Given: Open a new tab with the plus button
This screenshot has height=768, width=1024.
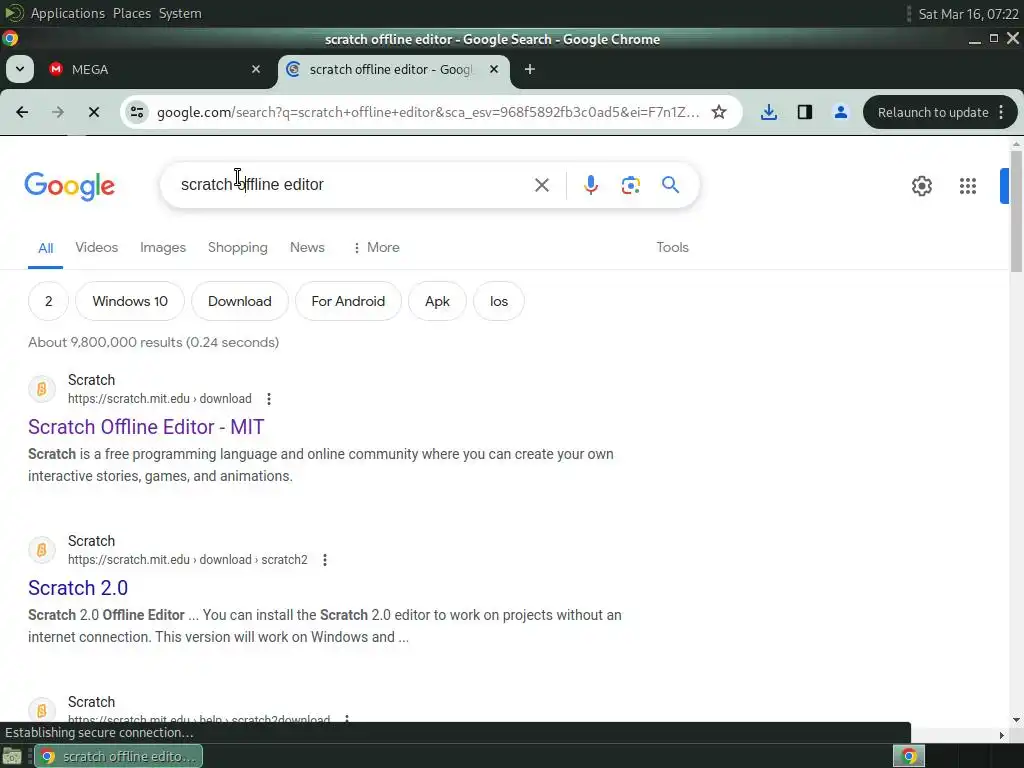Looking at the screenshot, I should tap(530, 69).
